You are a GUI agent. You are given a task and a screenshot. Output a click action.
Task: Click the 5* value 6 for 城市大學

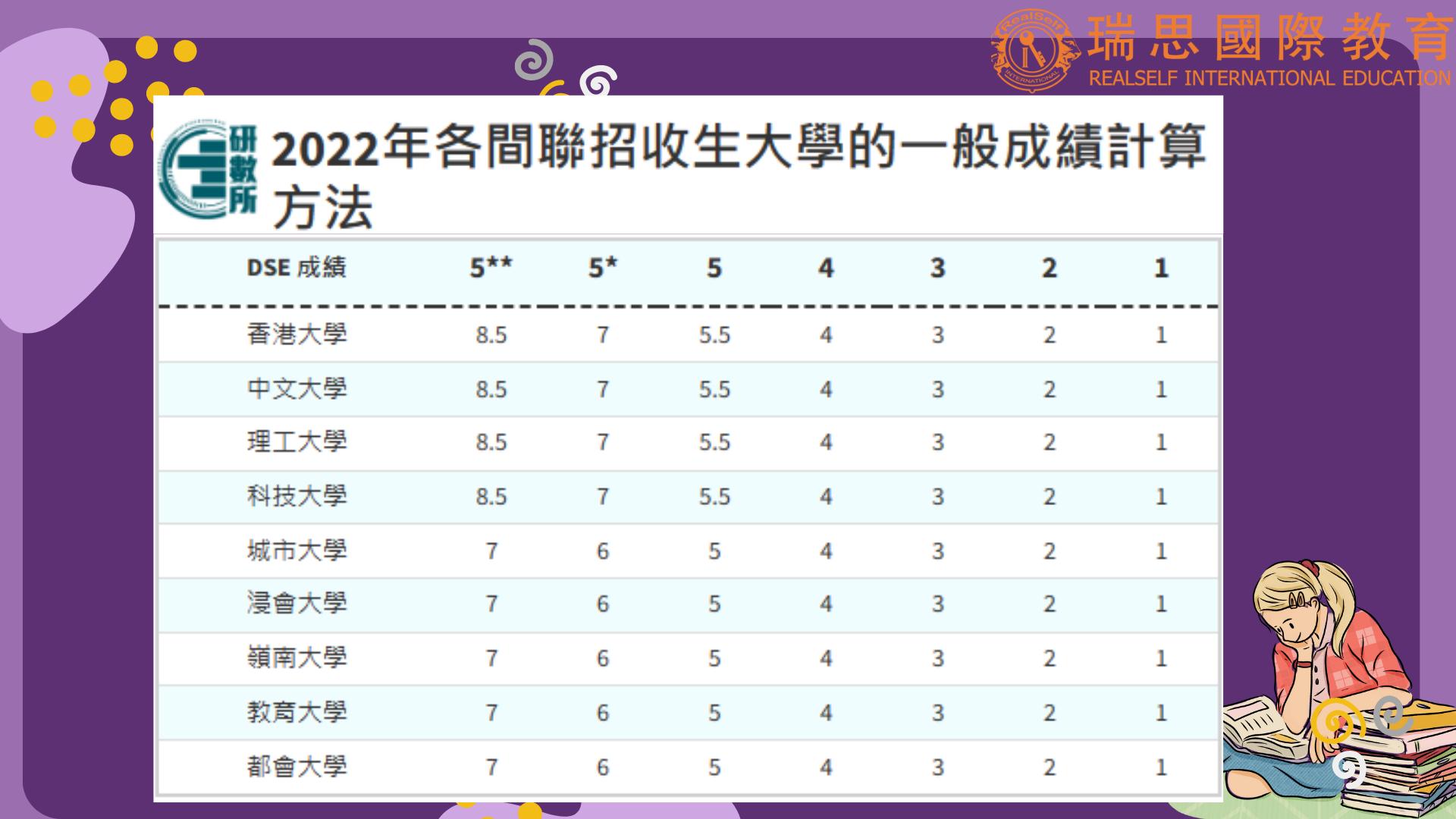click(x=603, y=551)
